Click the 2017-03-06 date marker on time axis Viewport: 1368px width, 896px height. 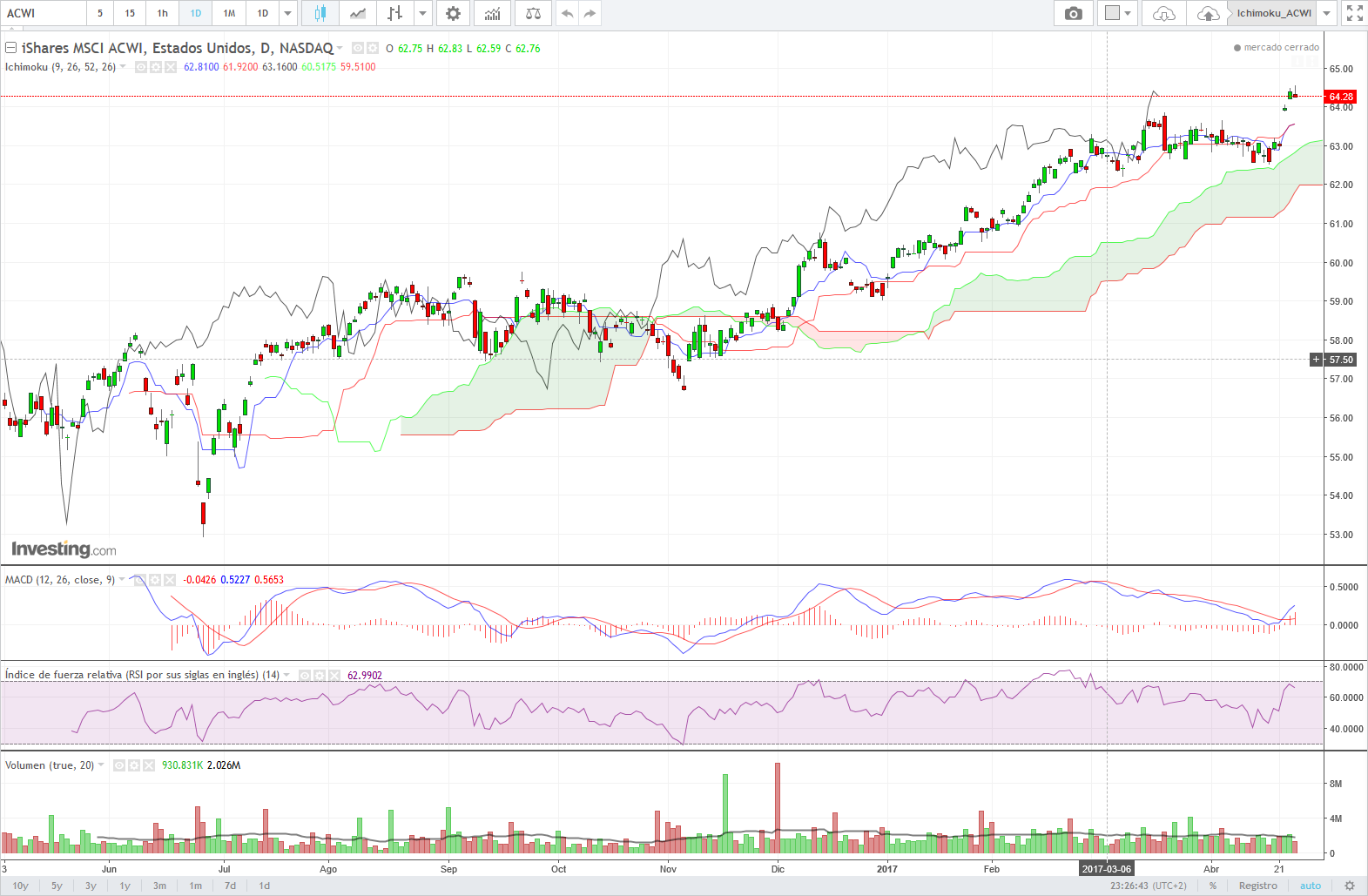click(x=1107, y=869)
